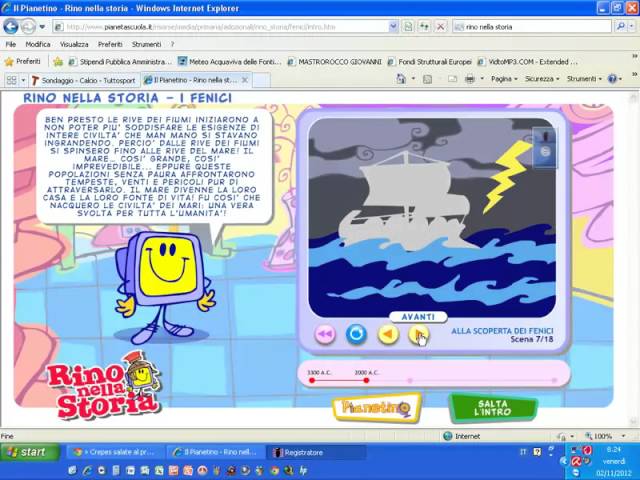Switch to the Registratore taskbar window
The height and width of the screenshot is (480, 640).
[316, 452]
